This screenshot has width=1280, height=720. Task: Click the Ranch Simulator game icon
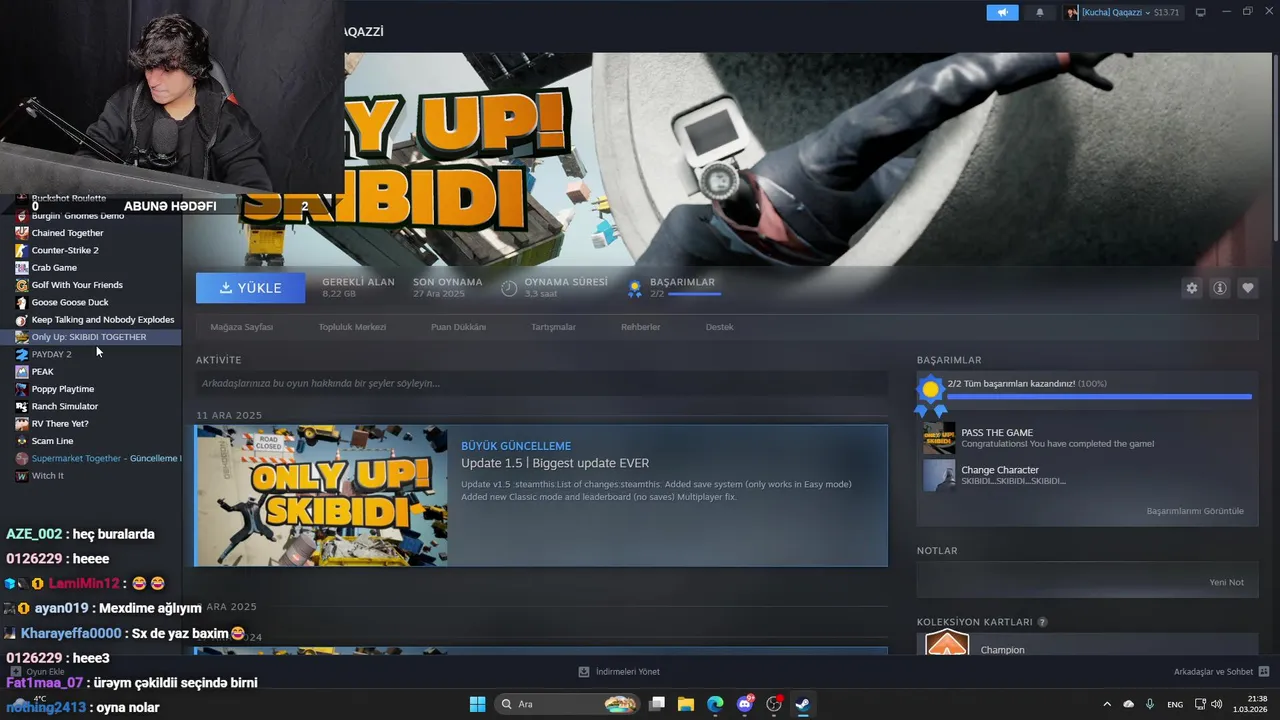click(22, 406)
